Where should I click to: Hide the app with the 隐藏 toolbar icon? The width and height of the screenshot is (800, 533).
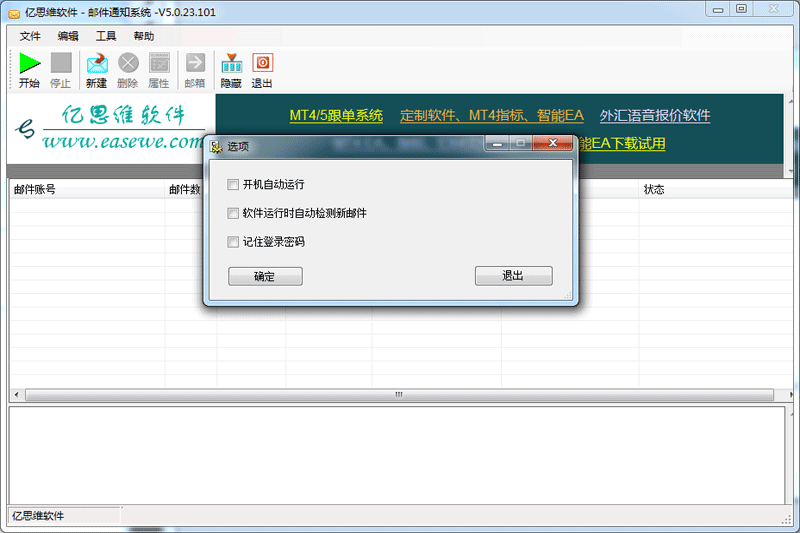231,63
